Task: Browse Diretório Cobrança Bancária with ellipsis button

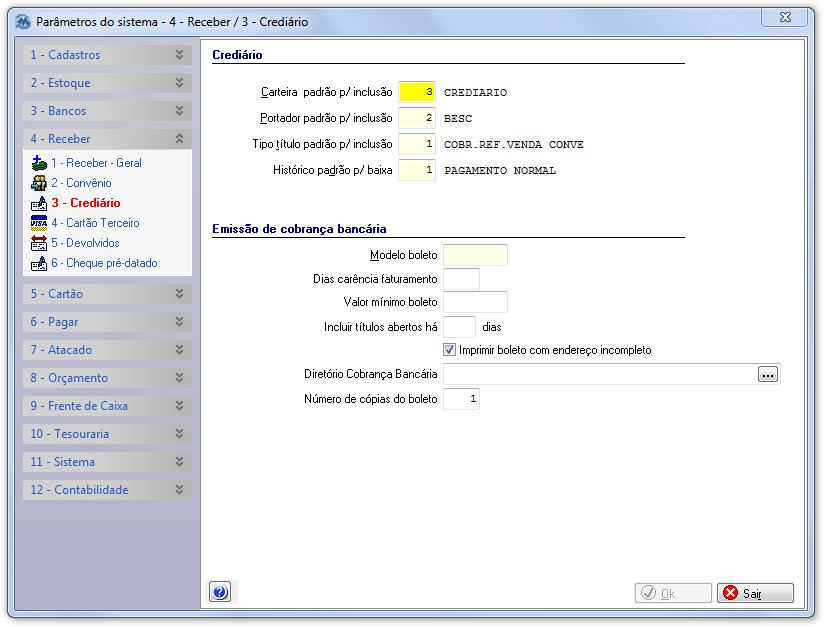Action: (x=768, y=375)
